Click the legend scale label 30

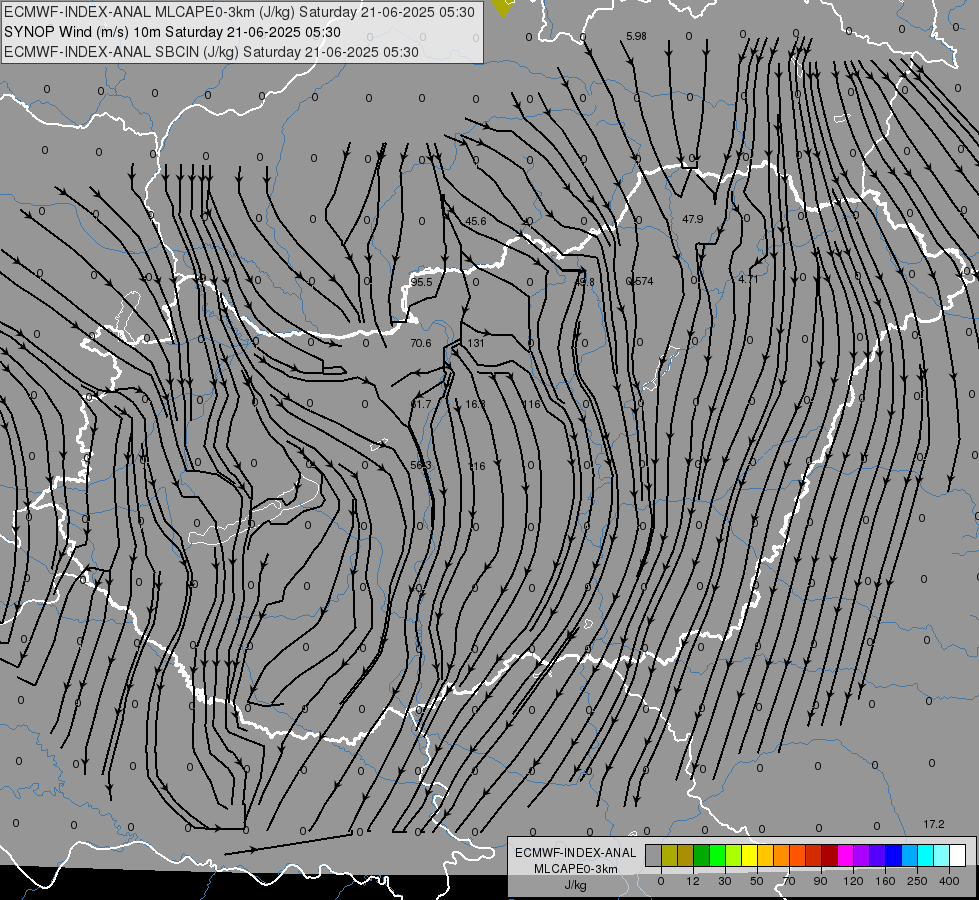tap(724, 881)
